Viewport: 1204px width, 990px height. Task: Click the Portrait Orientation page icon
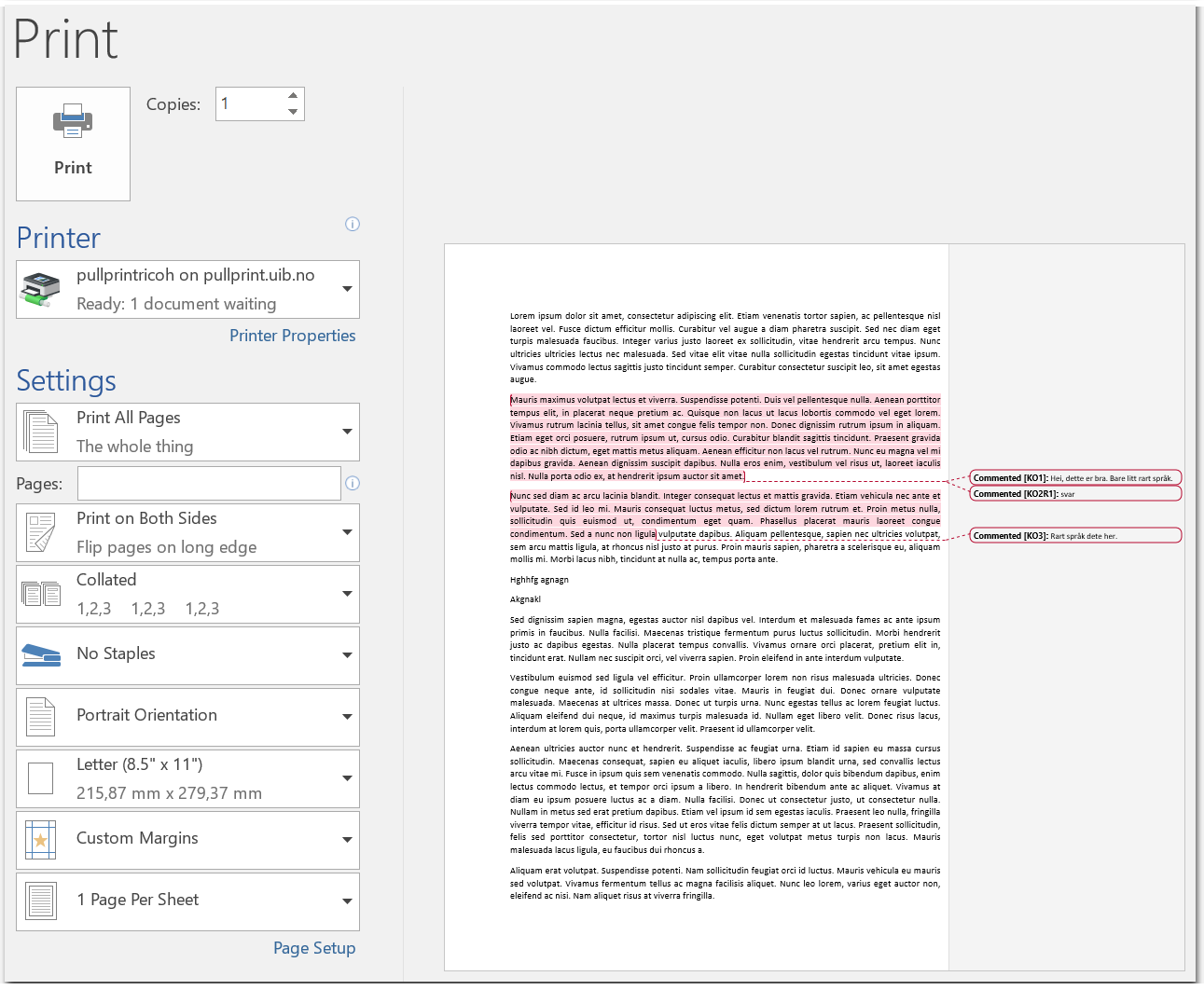click(x=41, y=716)
